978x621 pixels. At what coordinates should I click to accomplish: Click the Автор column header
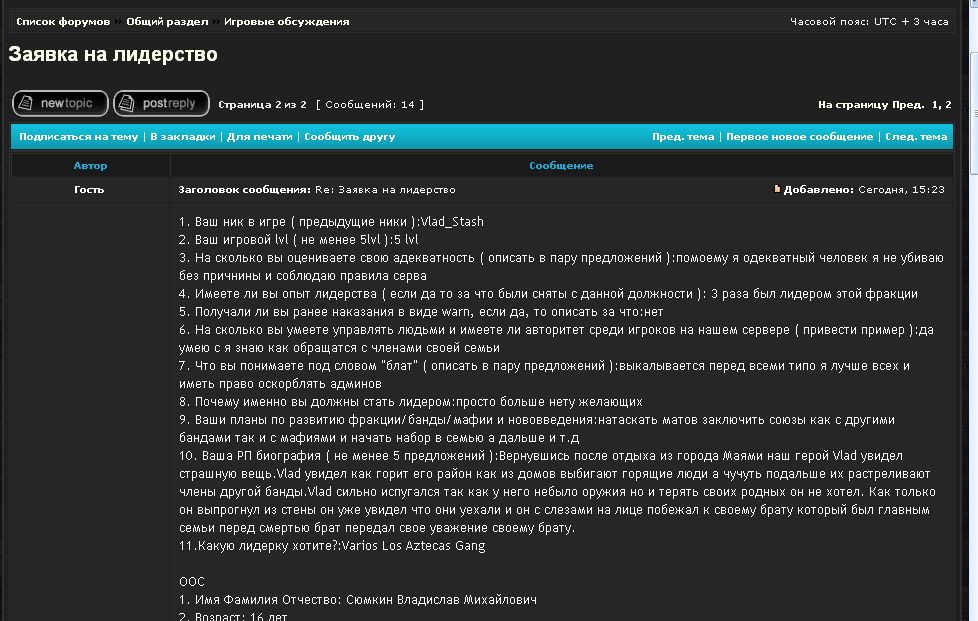click(x=90, y=165)
